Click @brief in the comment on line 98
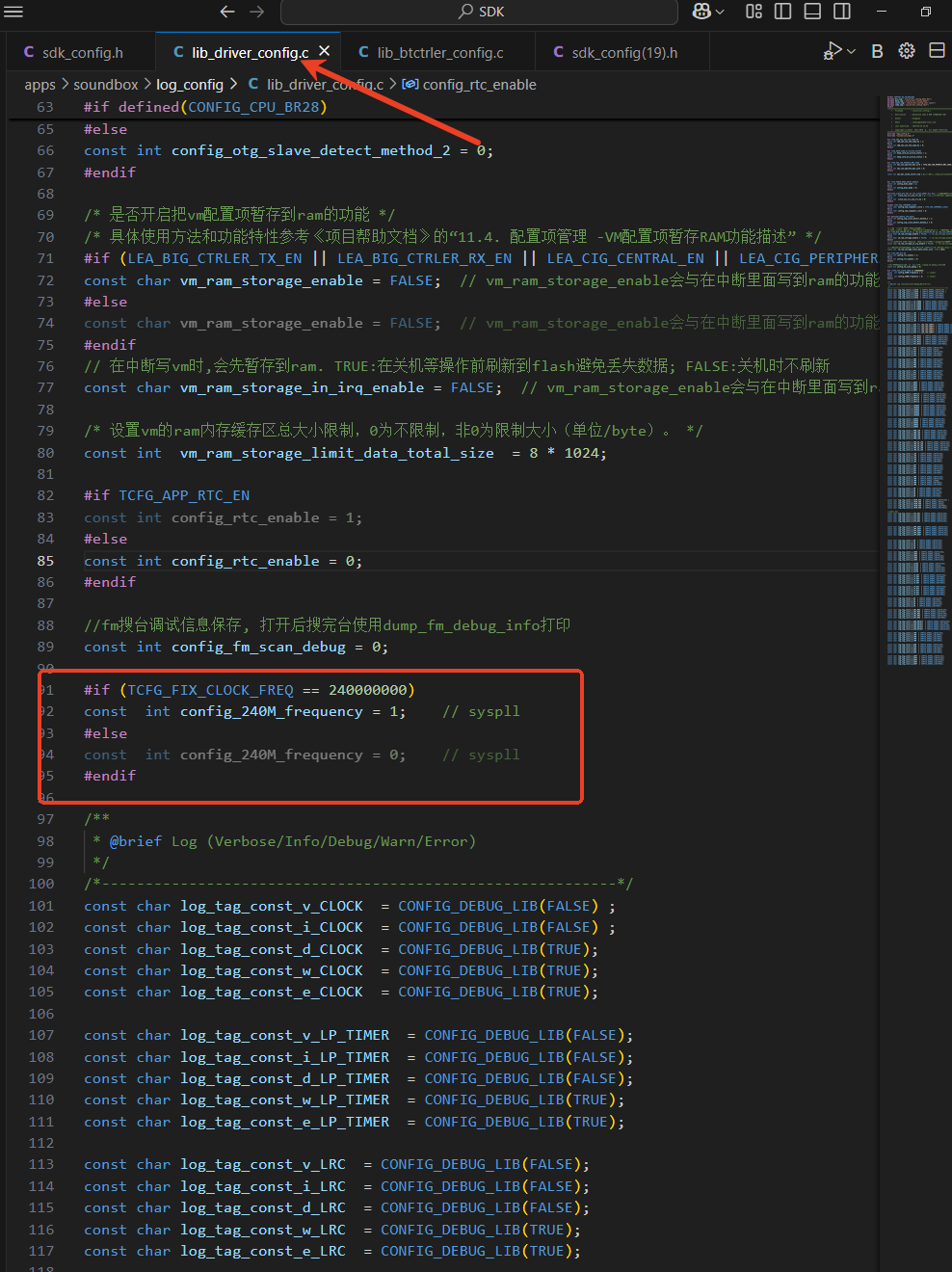Viewport: 952px width, 1272px height. [x=136, y=841]
